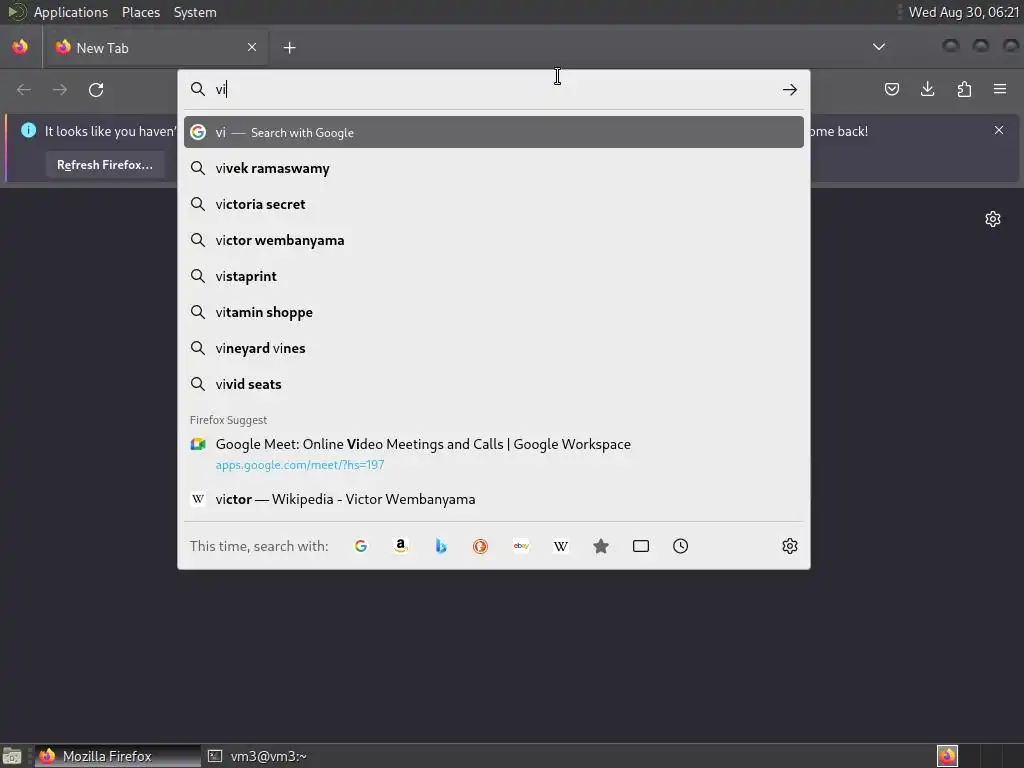Open apps.google.com/meet link
The height and width of the screenshot is (768, 1024).
tap(300, 465)
